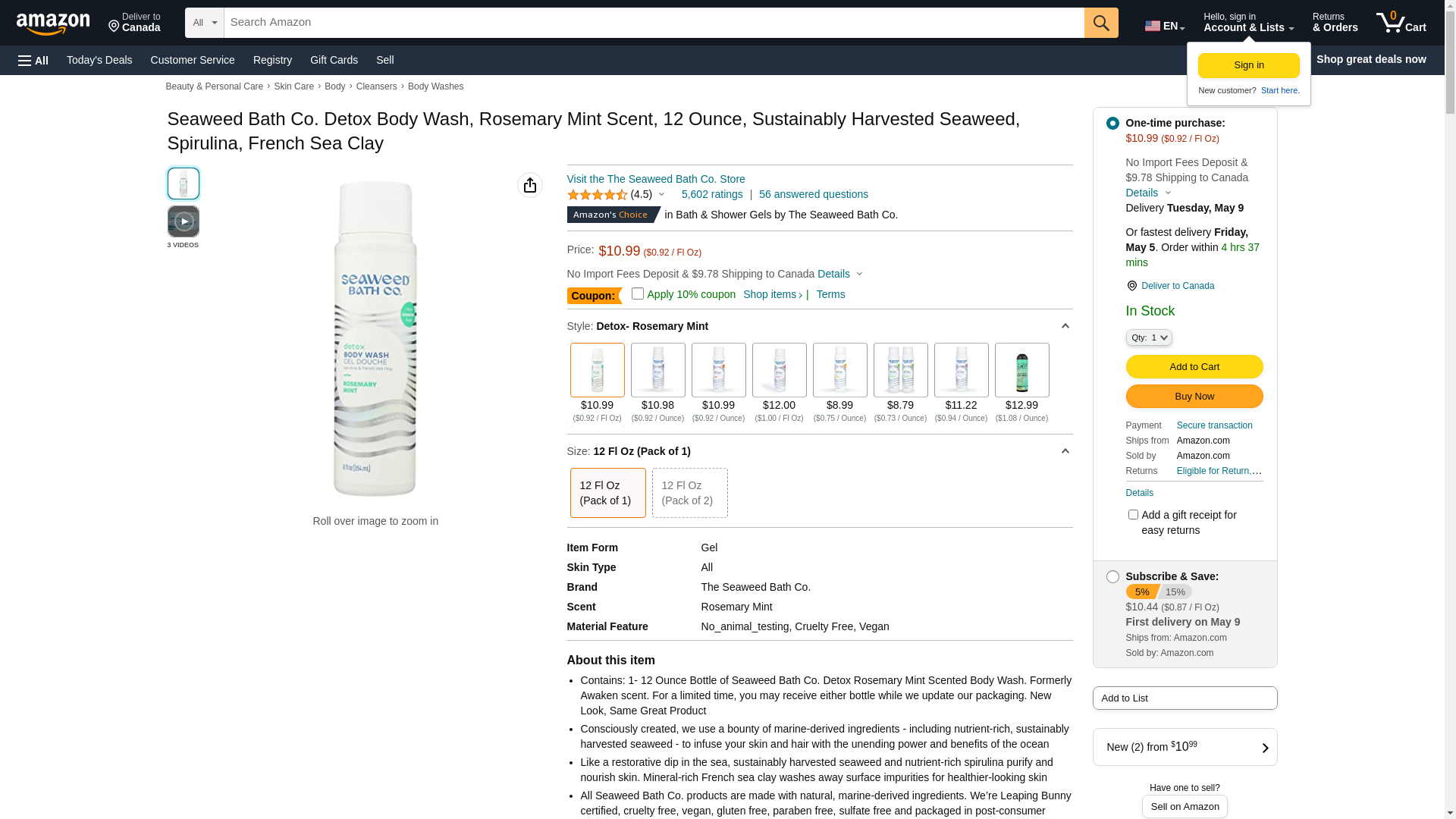
Task: Open the Qty quantity dropdown
Action: coord(1148,337)
